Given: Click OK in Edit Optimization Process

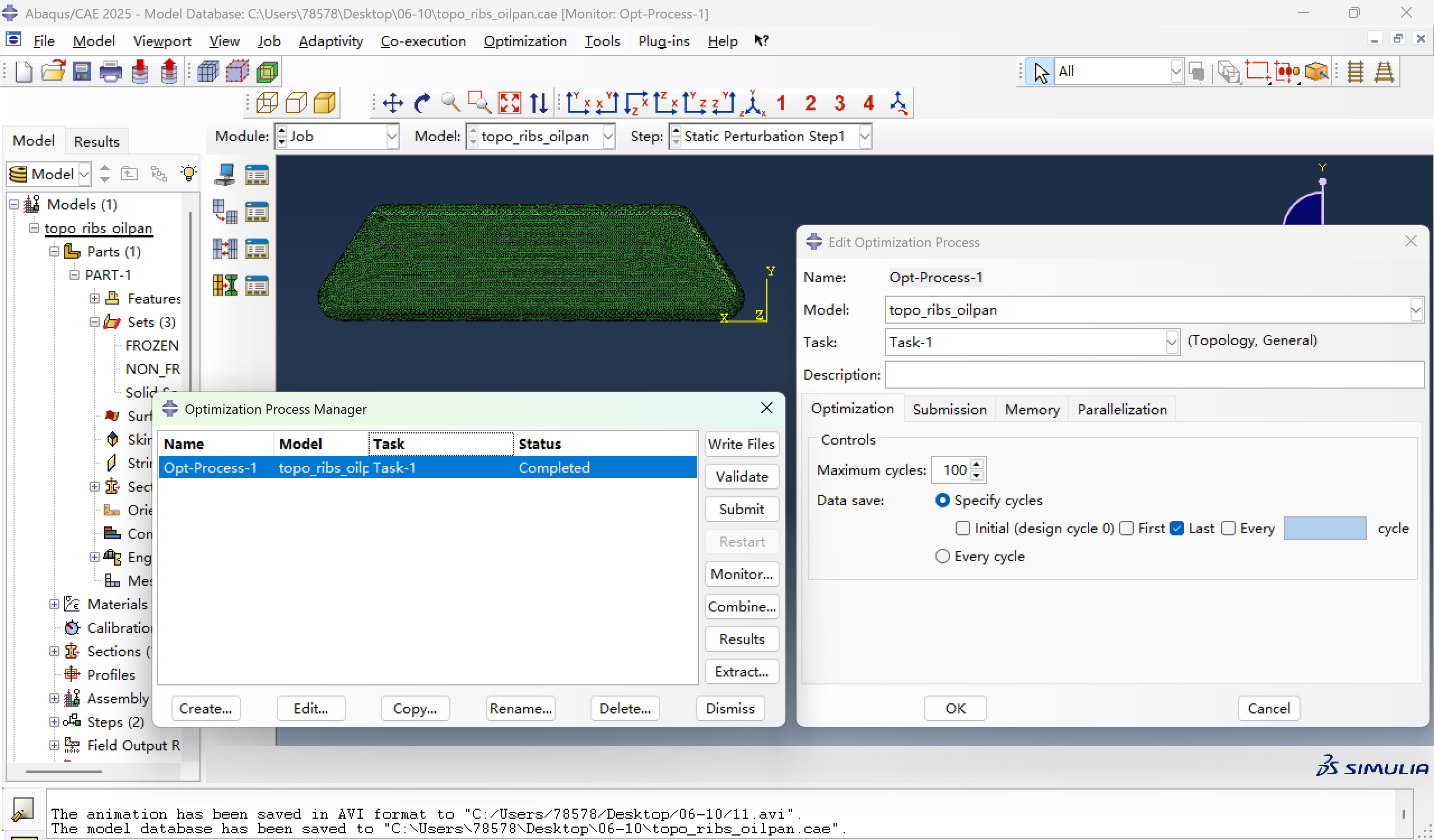Looking at the screenshot, I should tap(955, 708).
